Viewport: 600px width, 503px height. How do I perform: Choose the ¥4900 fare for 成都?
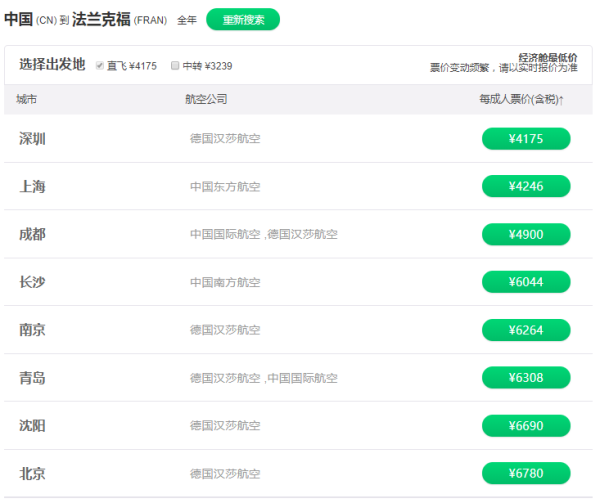tap(525, 234)
